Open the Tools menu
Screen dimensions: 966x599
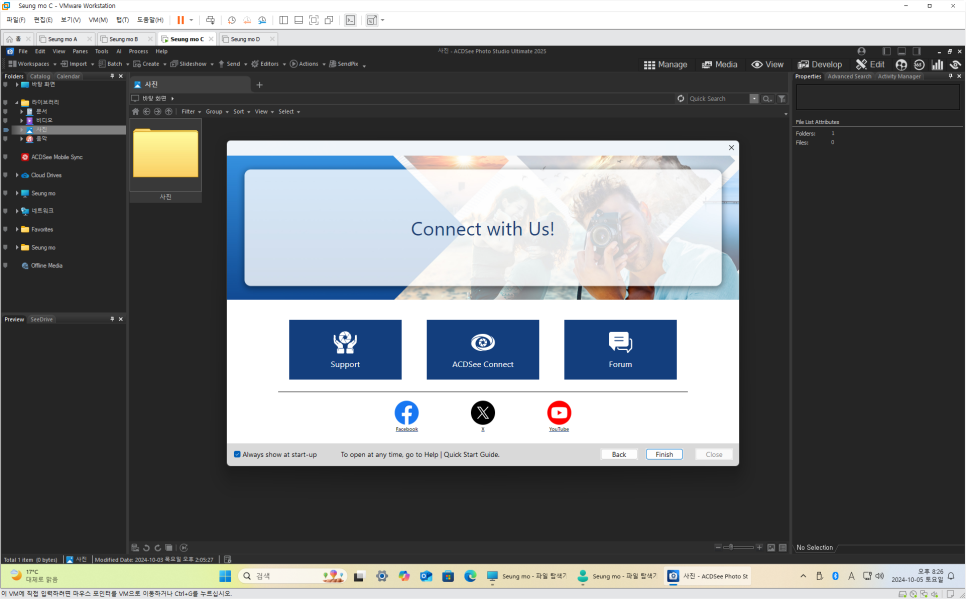(x=100, y=51)
